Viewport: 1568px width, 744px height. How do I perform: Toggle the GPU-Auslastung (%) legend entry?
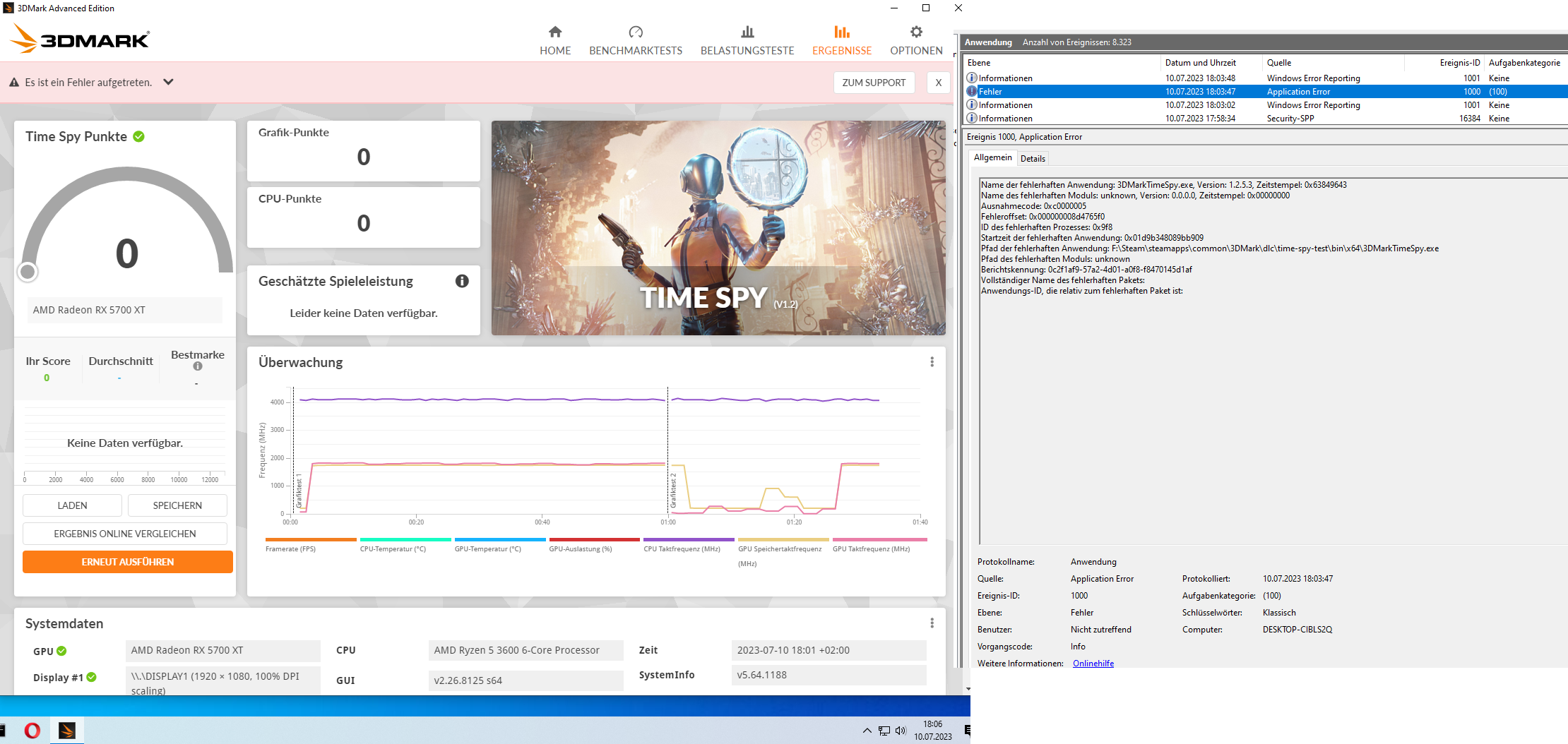click(595, 546)
